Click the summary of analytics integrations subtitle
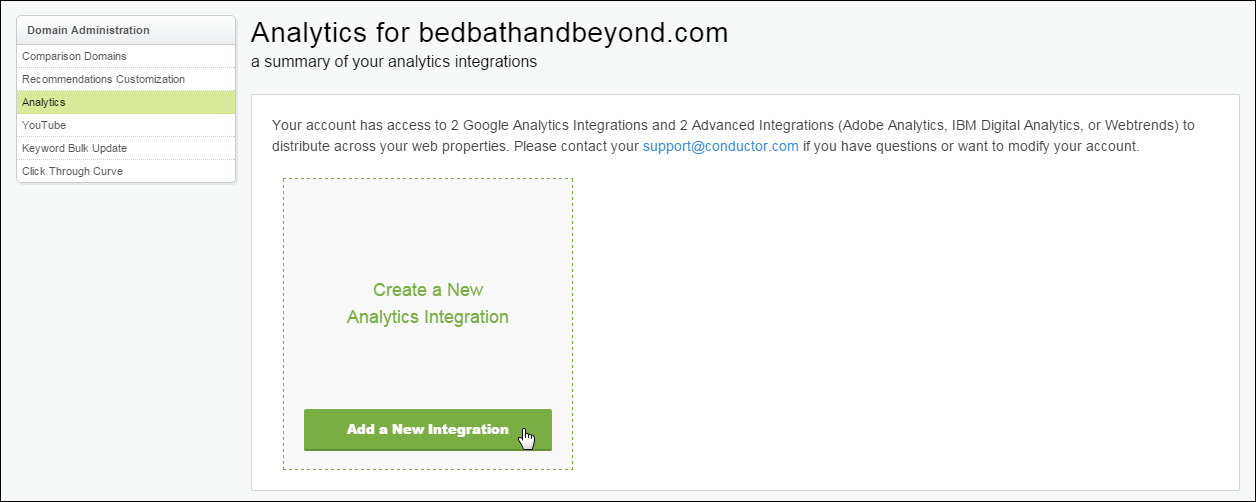Viewport: 1256px width, 502px height. tap(394, 62)
